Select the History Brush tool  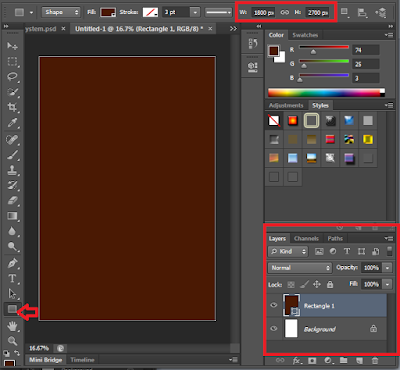(x=12, y=185)
